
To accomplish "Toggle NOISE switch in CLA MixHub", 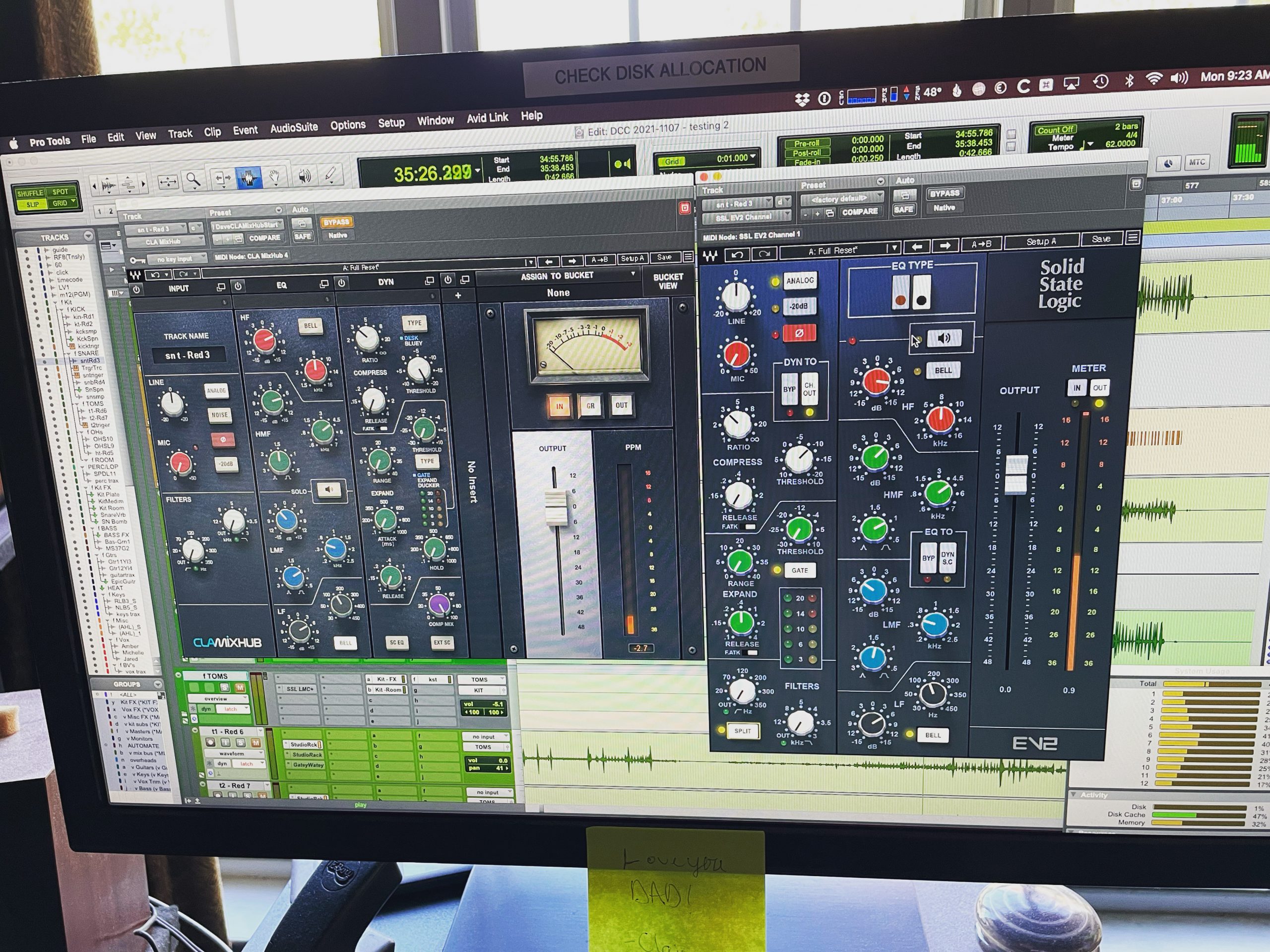I will click(x=219, y=415).
